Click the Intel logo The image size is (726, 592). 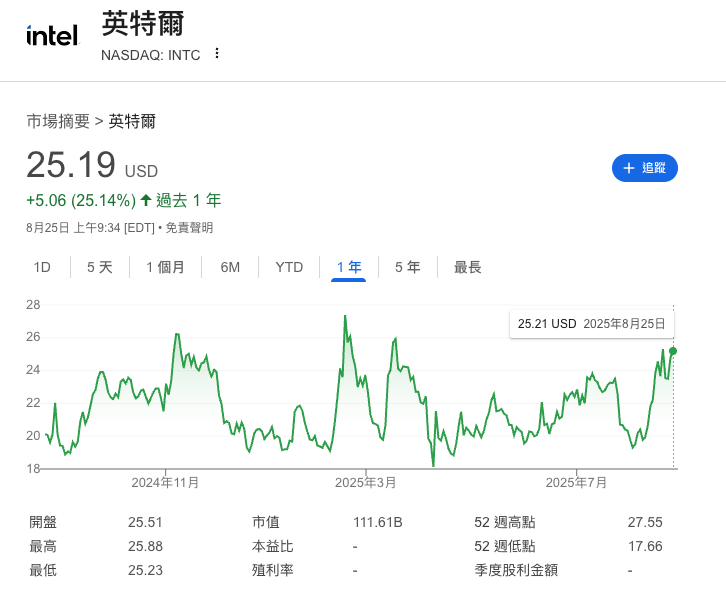53,36
